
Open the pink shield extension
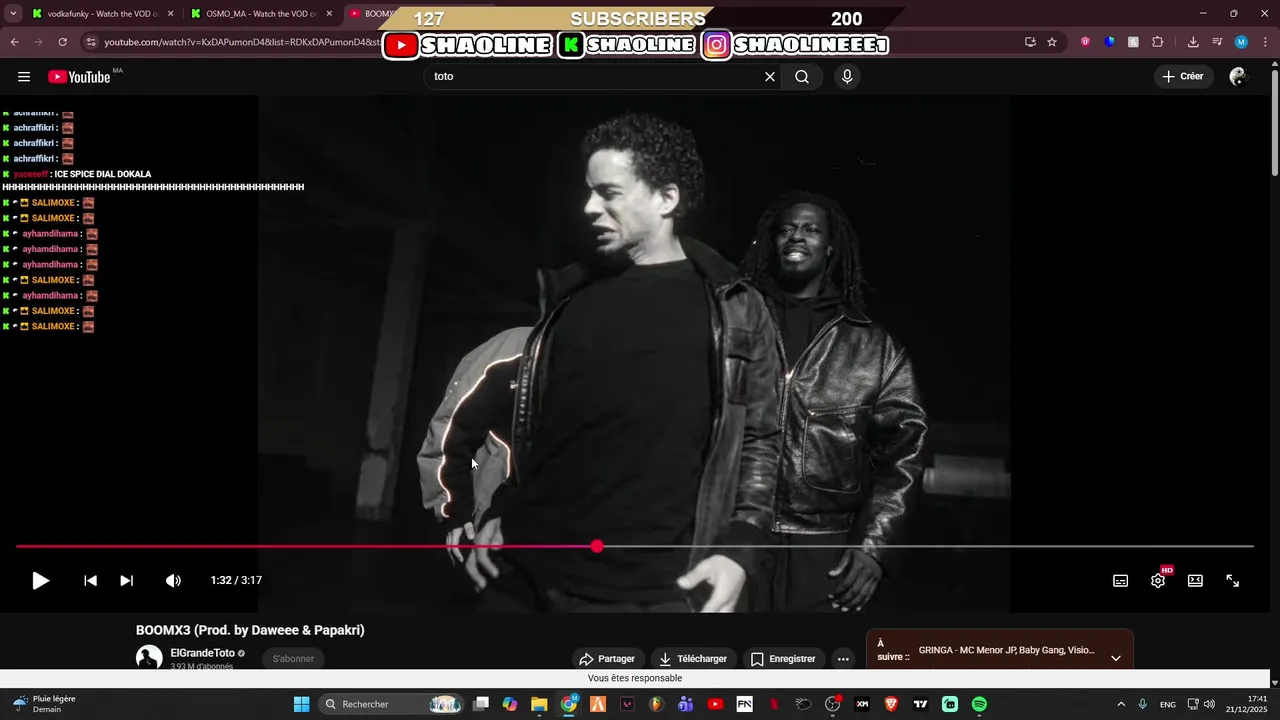pos(1085,42)
